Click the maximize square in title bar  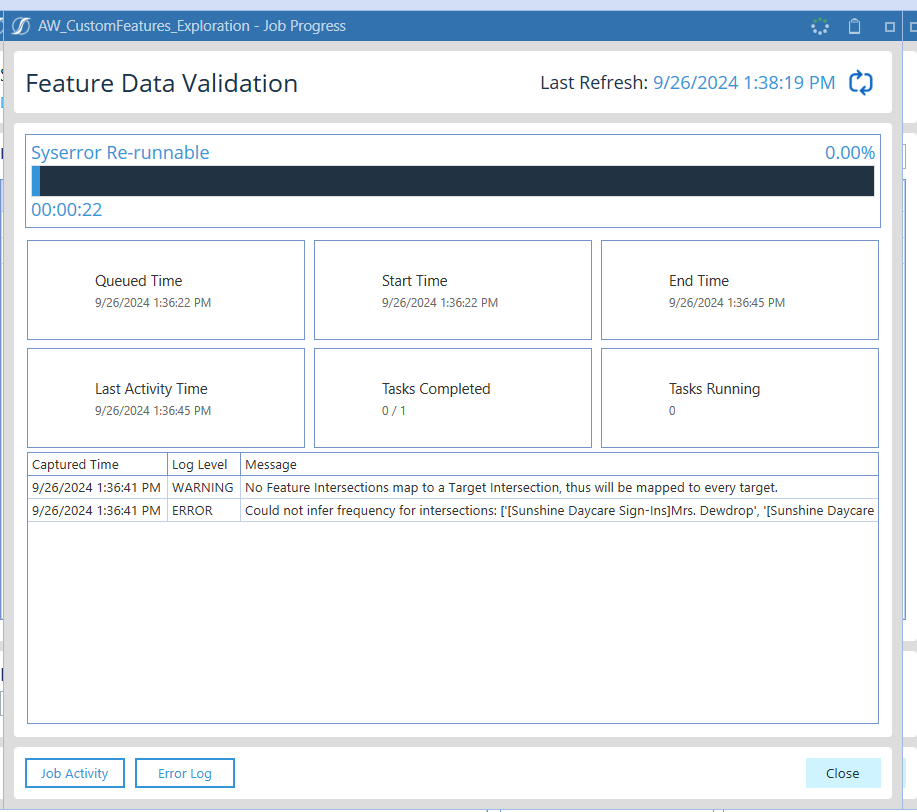[x=889, y=27]
